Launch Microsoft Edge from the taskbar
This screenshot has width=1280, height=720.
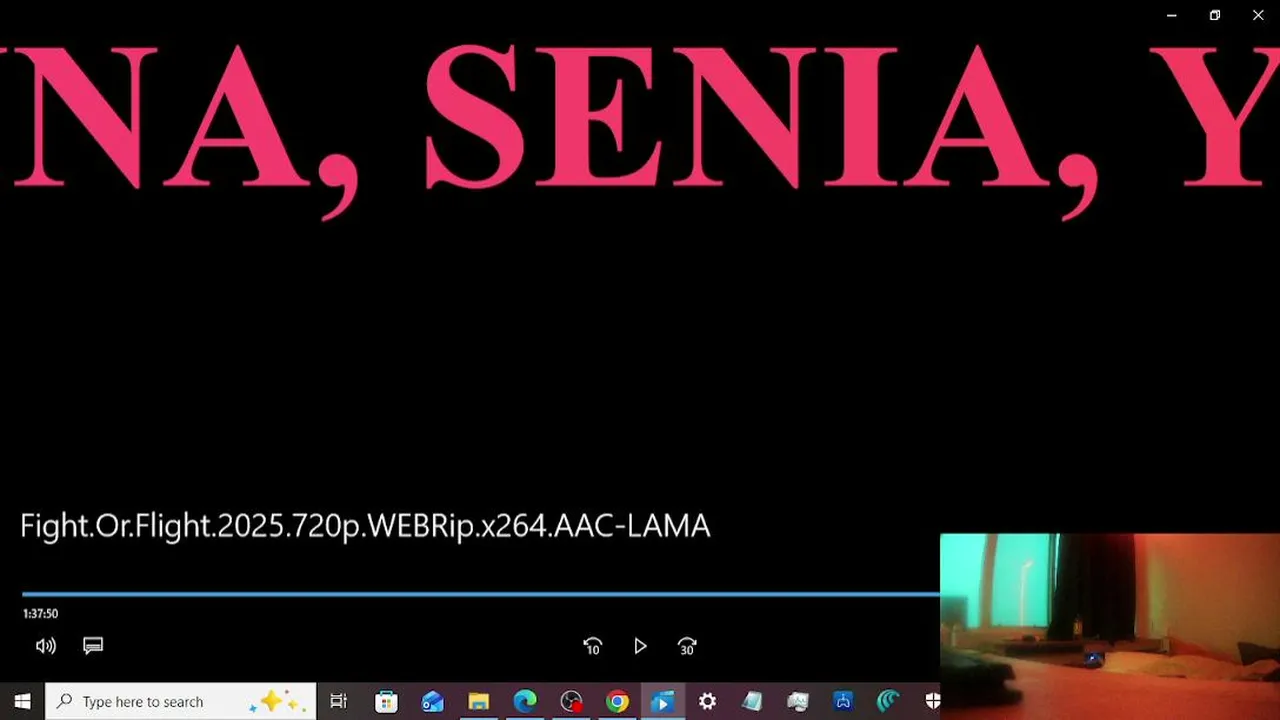tap(525, 702)
